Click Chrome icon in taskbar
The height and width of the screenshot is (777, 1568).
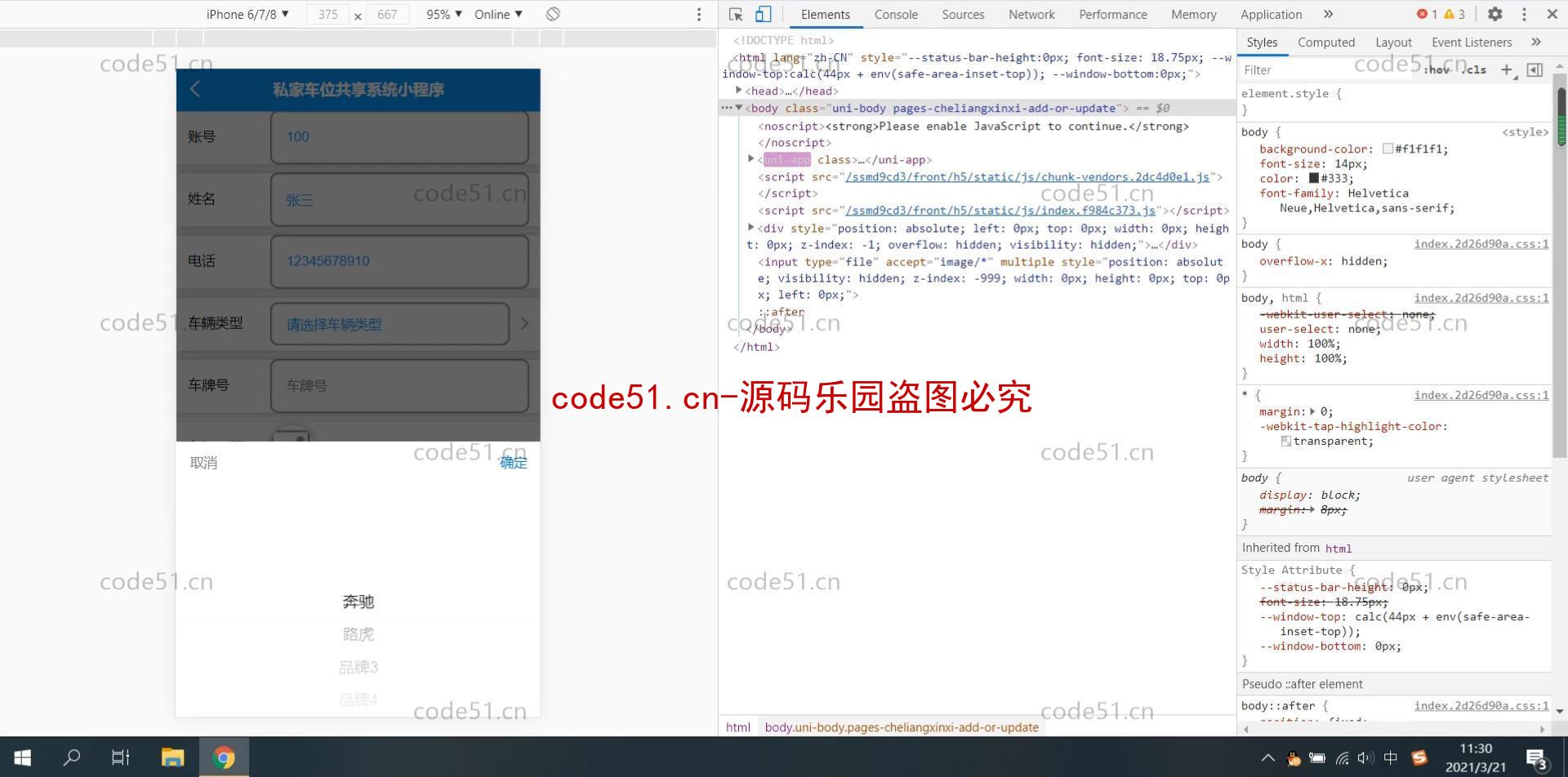coord(223,757)
